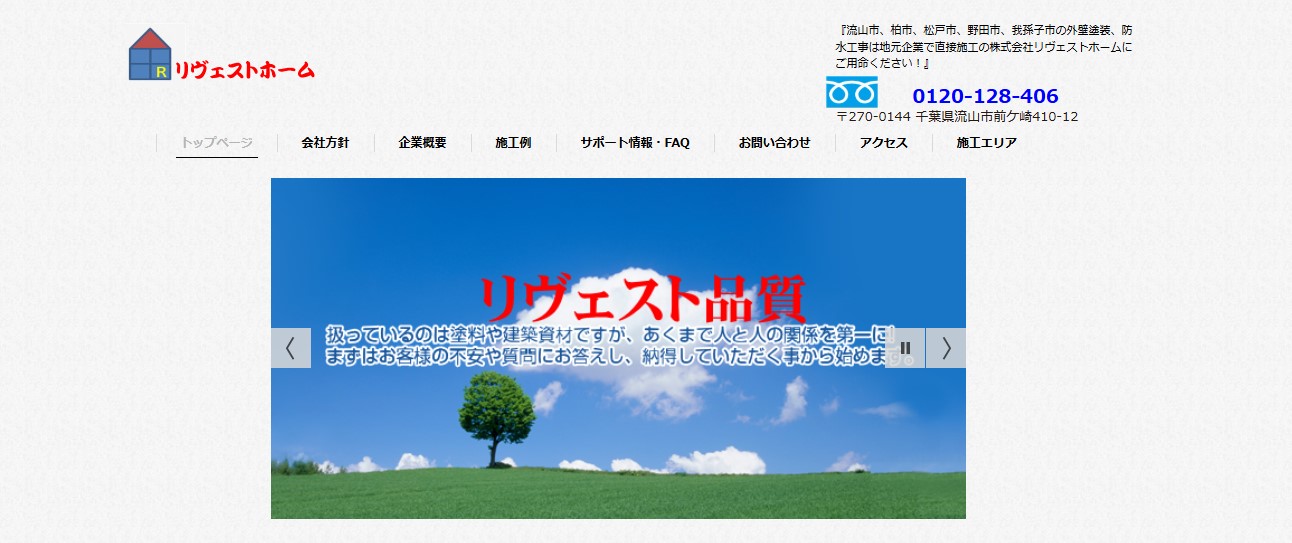The width and height of the screenshot is (1292, 543).
Task: Open the 施工エリア menu item
Action: 986,143
